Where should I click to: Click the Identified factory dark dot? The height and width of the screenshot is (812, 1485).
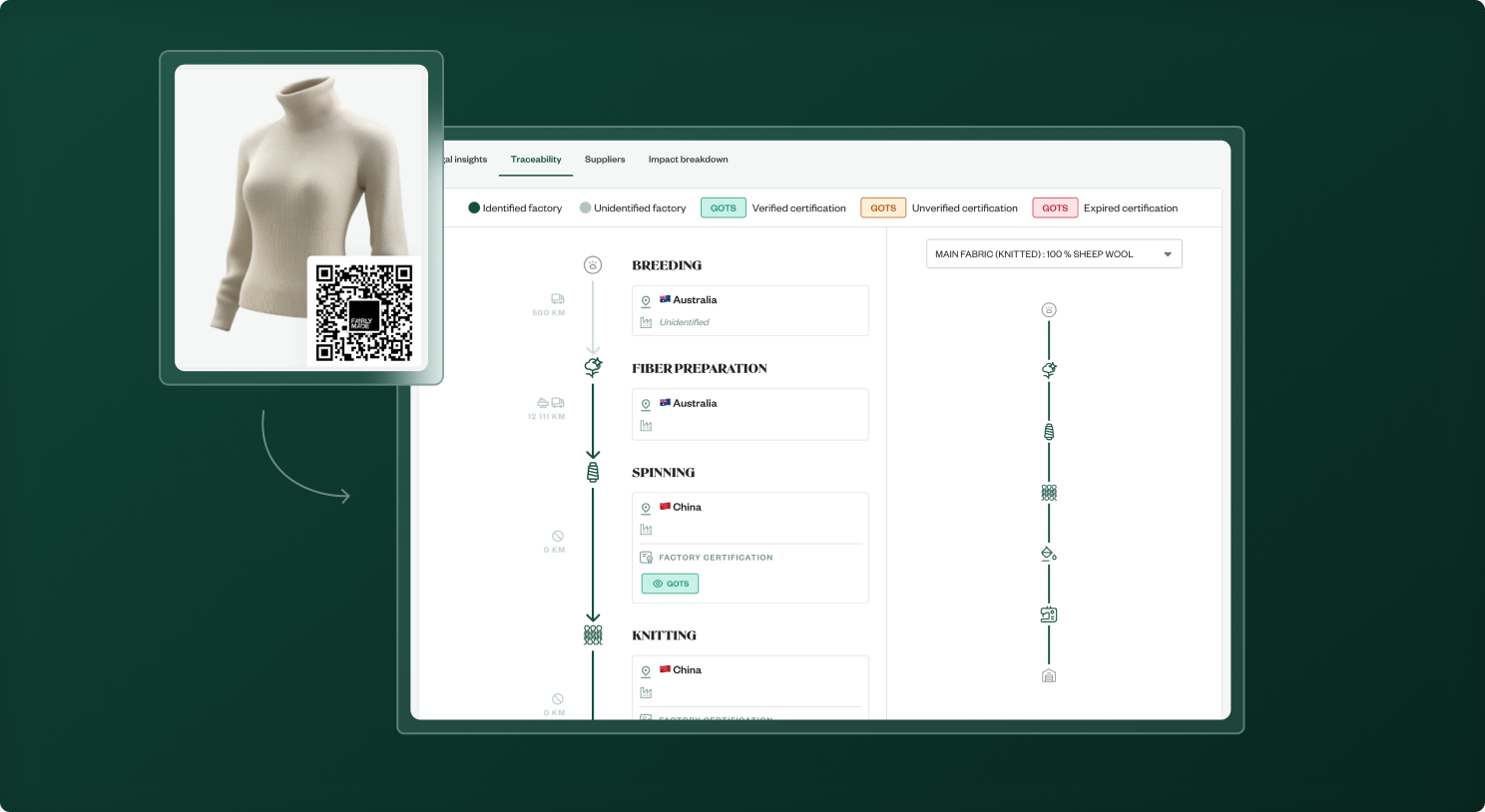click(474, 208)
